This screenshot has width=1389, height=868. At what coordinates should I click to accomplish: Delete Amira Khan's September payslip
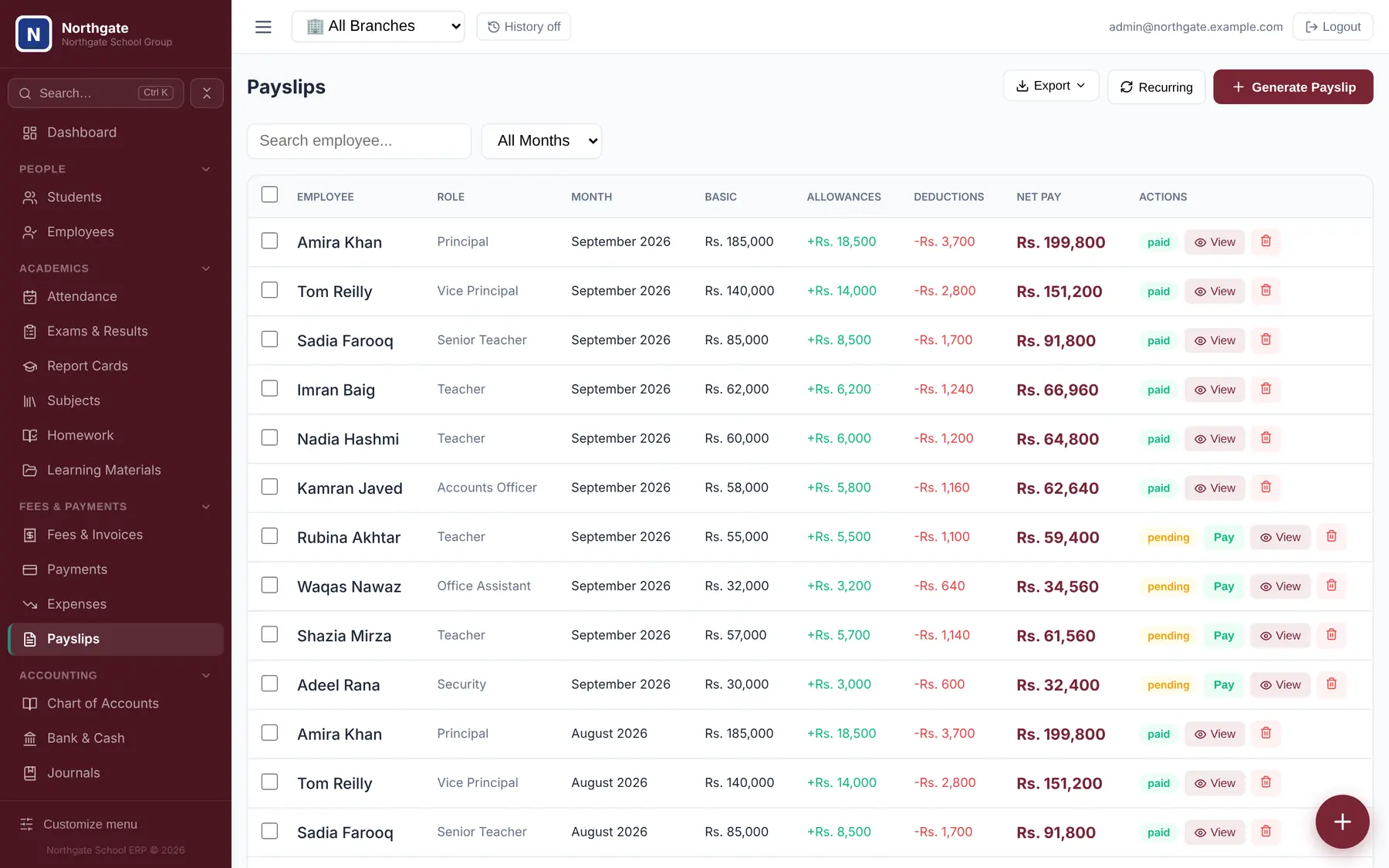(x=1266, y=241)
